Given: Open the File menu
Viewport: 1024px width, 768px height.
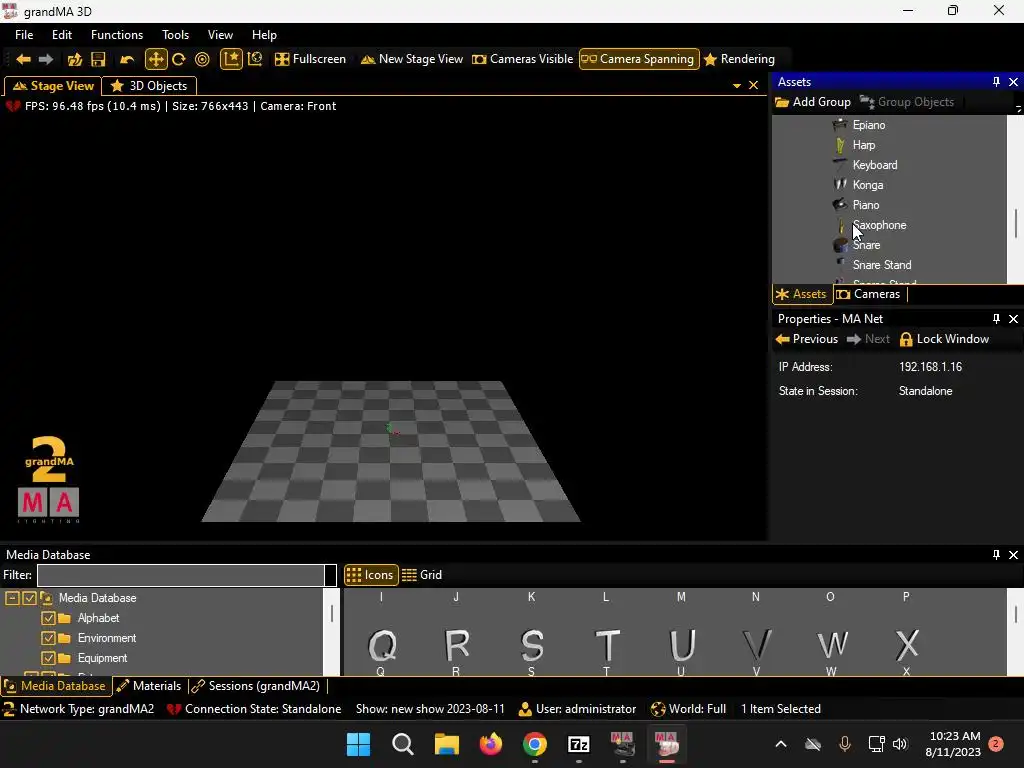Looking at the screenshot, I should point(24,35).
